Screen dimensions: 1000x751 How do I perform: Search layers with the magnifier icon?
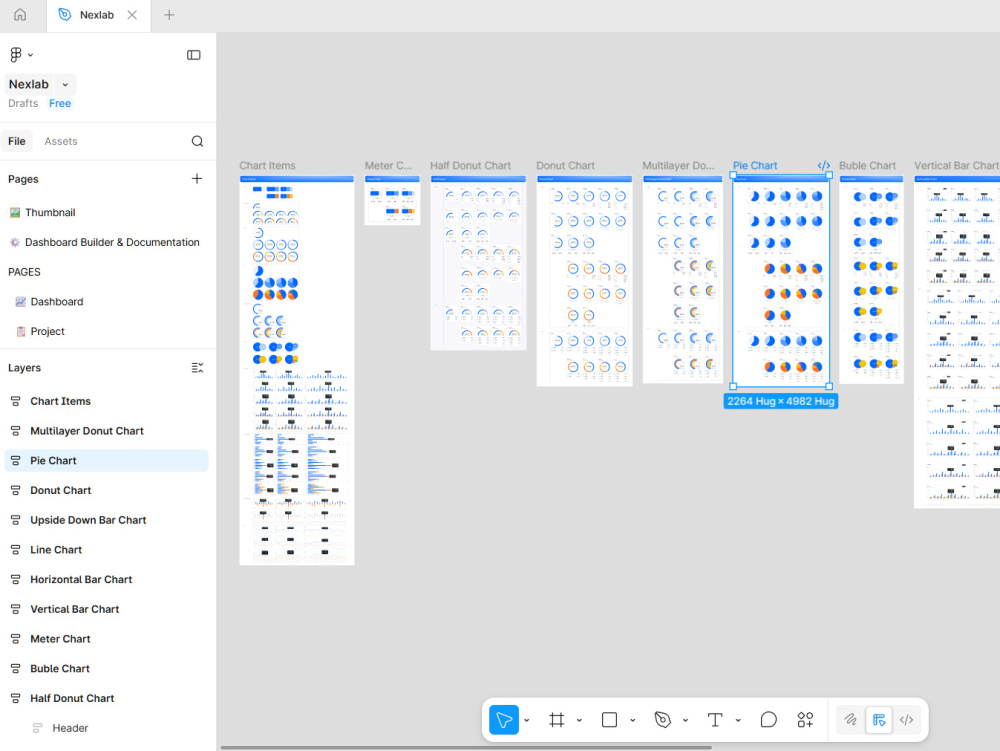(x=197, y=142)
